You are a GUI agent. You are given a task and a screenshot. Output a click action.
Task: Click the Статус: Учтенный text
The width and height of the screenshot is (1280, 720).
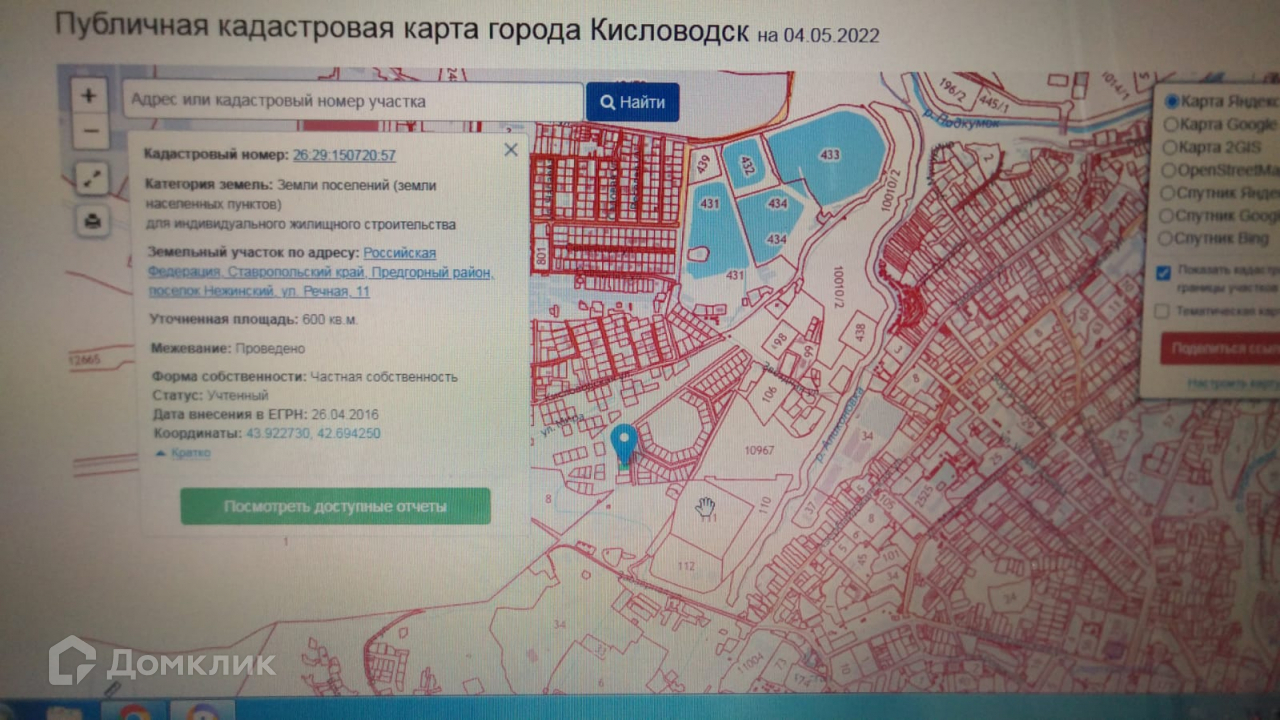[x=211, y=396]
